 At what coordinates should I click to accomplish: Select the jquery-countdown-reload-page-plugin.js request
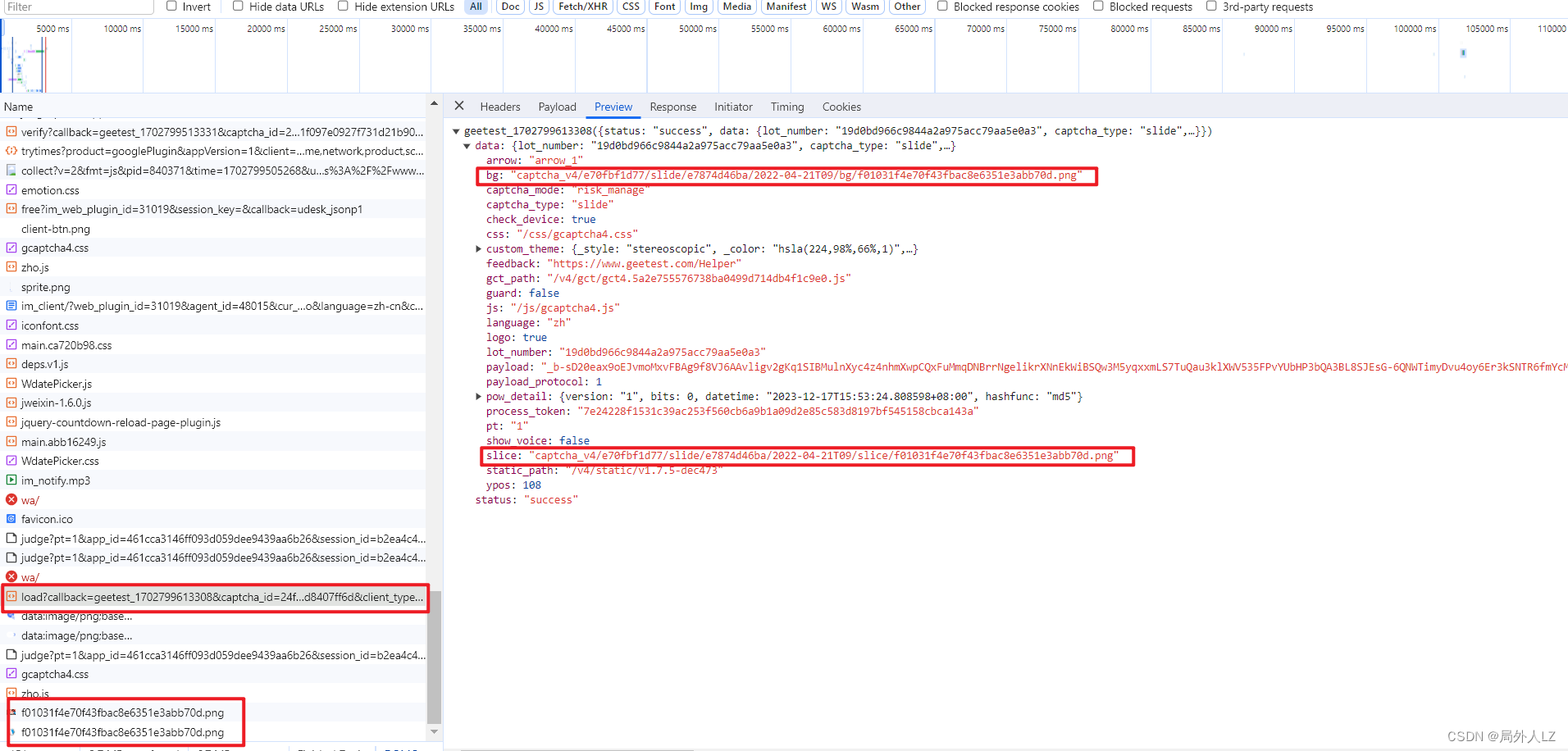[x=213, y=422]
